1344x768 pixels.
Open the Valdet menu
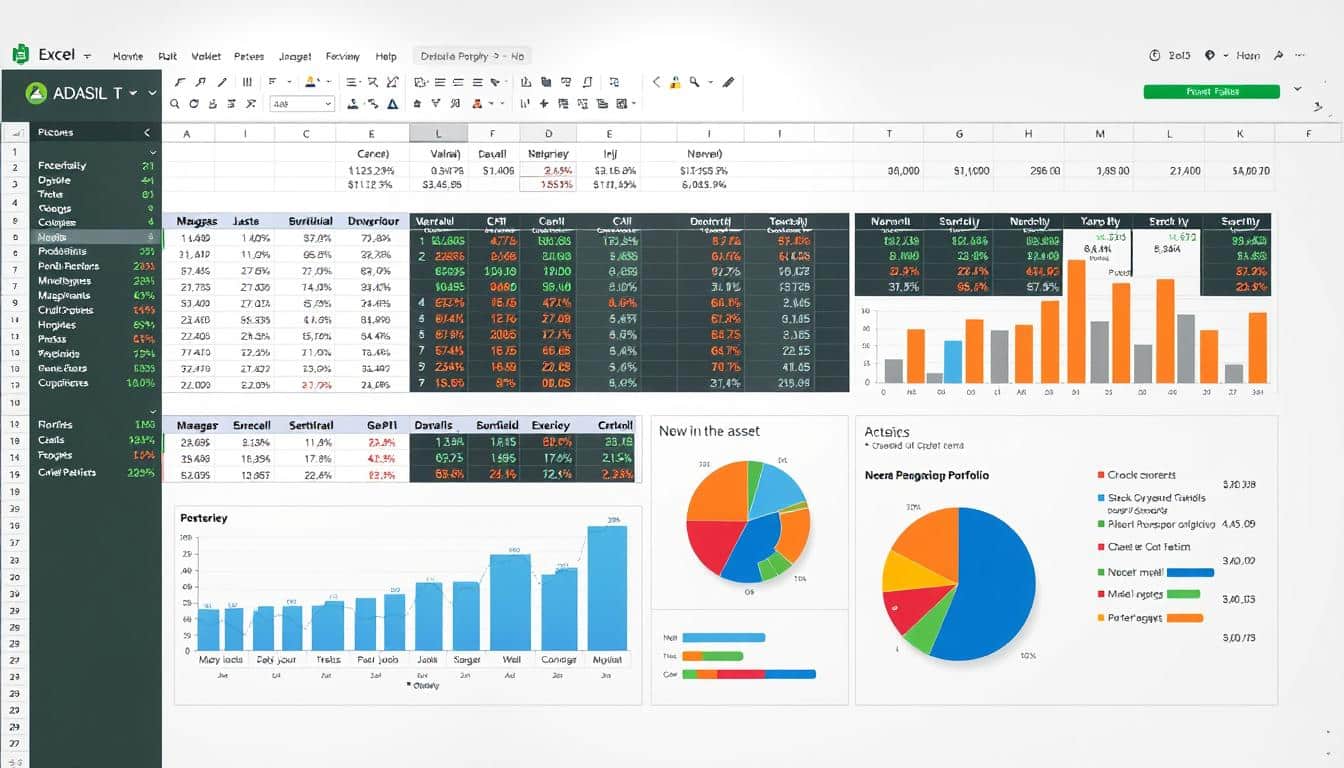point(206,56)
